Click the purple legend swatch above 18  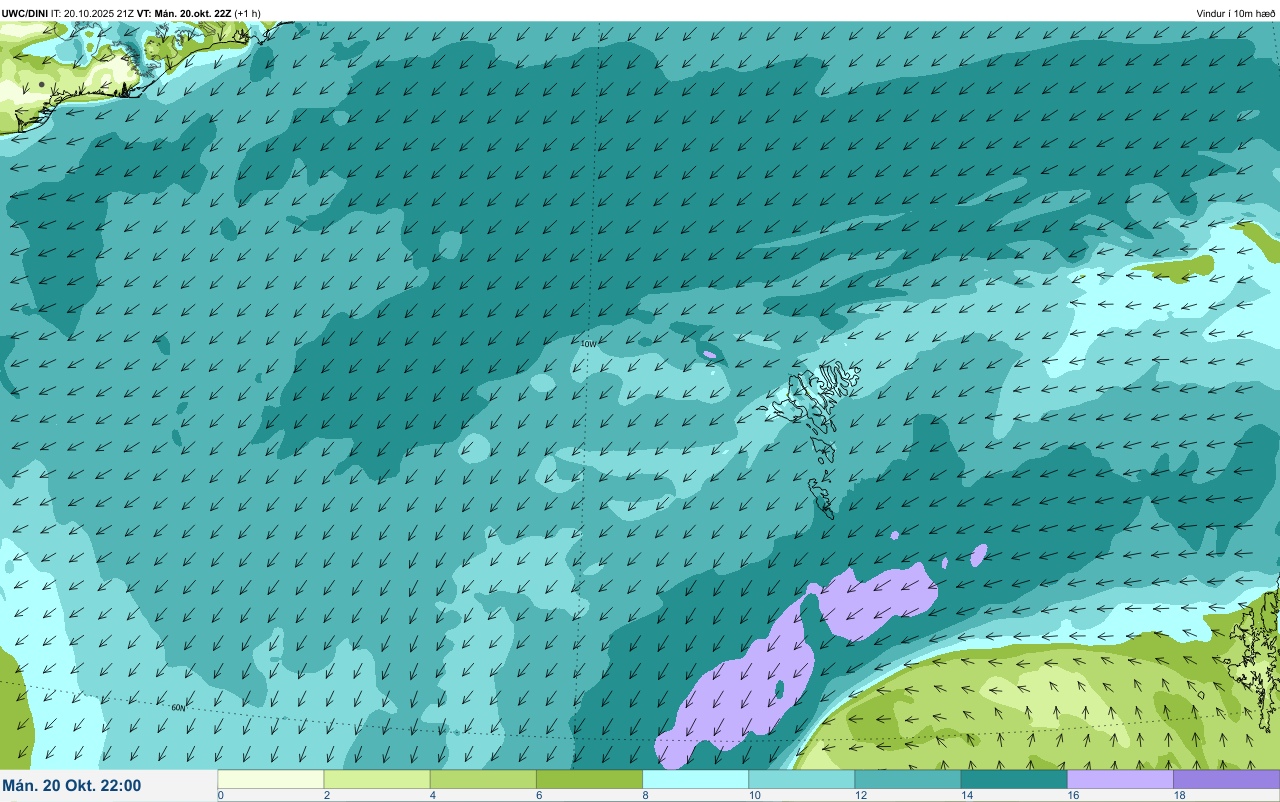click(1226, 779)
